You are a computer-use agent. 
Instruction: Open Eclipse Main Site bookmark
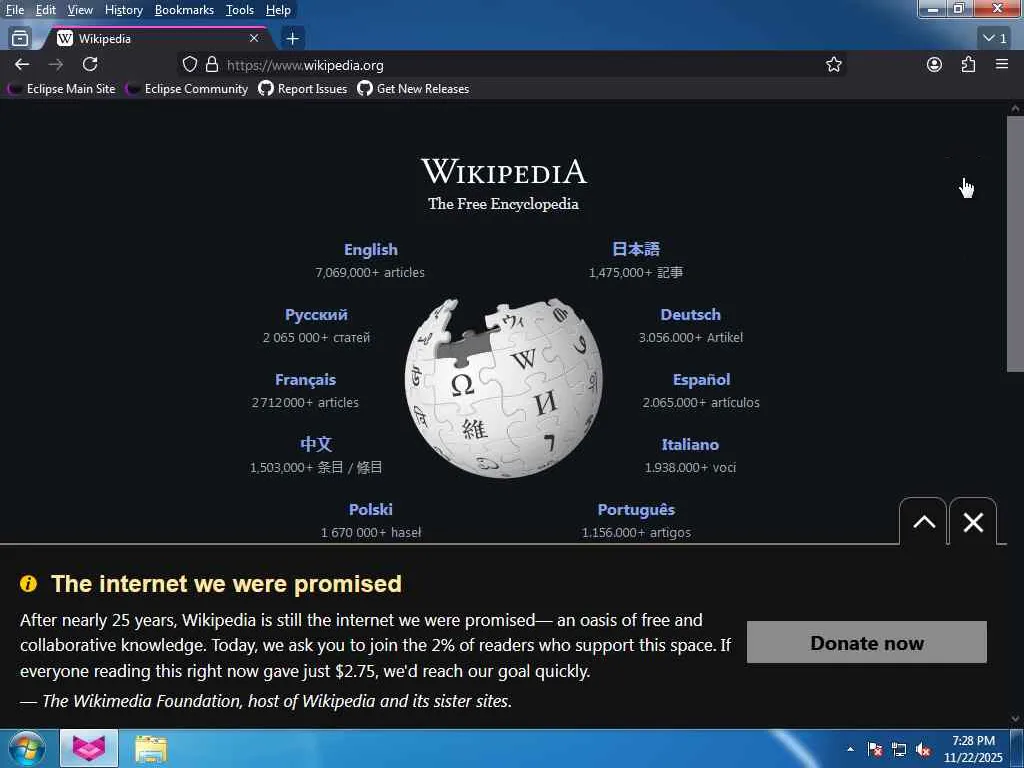(x=61, y=89)
